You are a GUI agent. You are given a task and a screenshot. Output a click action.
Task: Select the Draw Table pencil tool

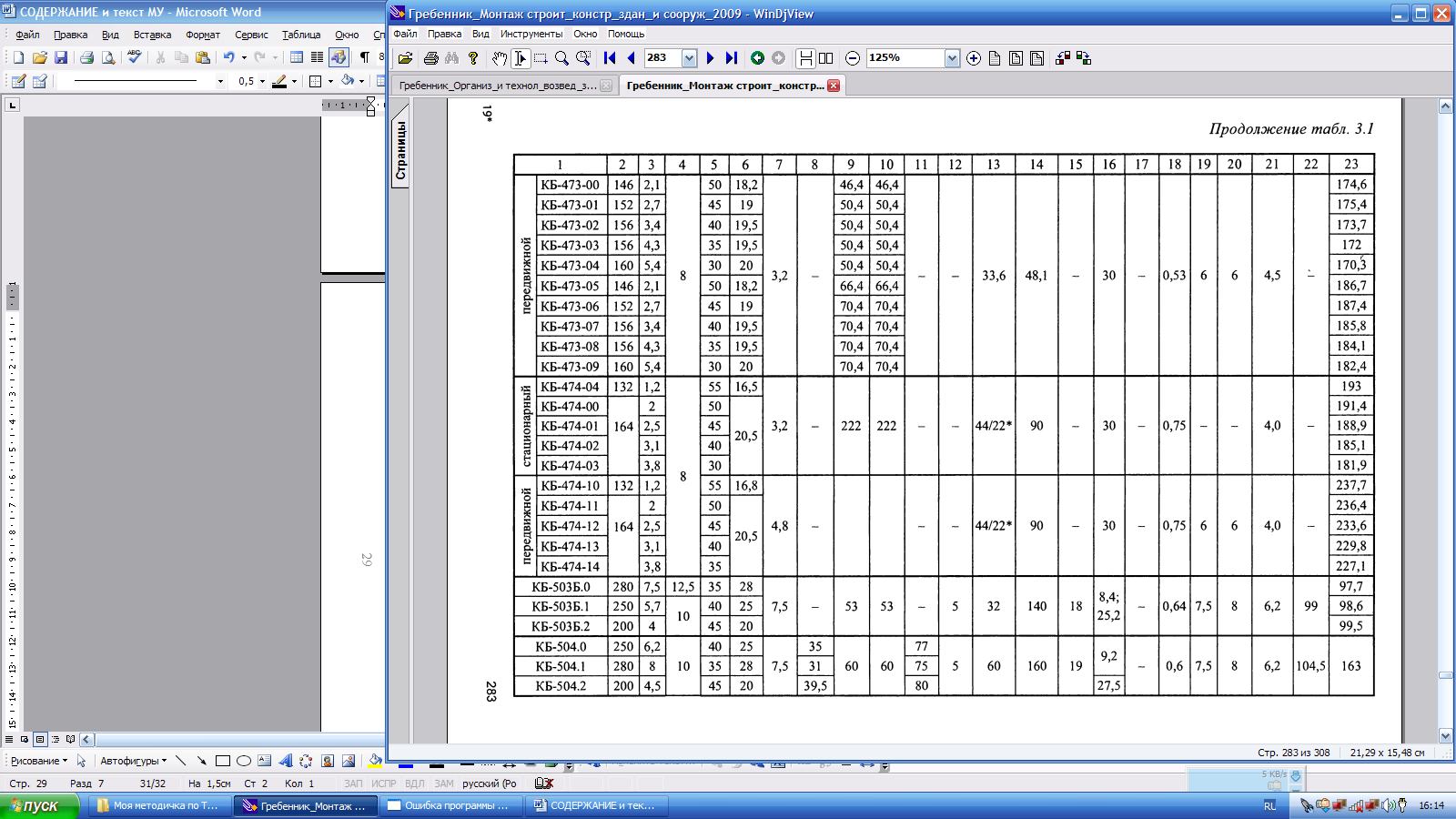click(18, 81)
